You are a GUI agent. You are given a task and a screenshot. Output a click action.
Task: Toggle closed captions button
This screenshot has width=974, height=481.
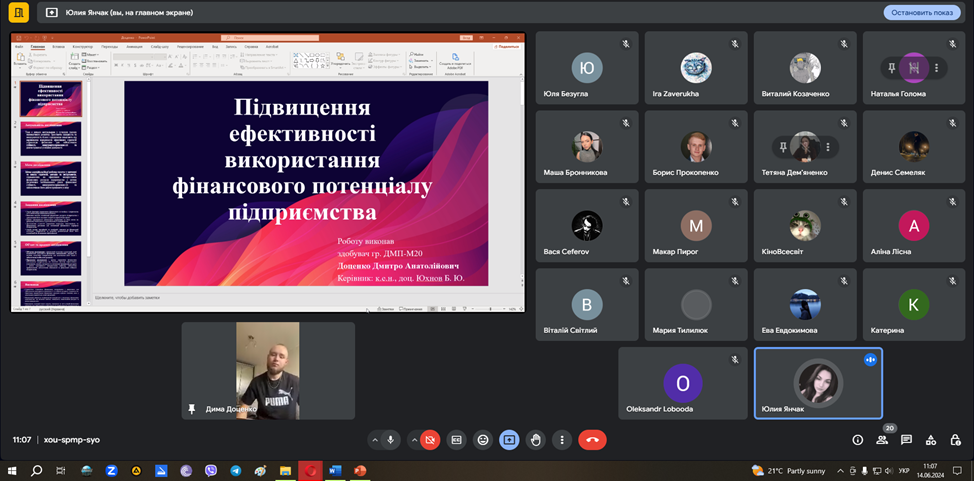click(457, 440)
